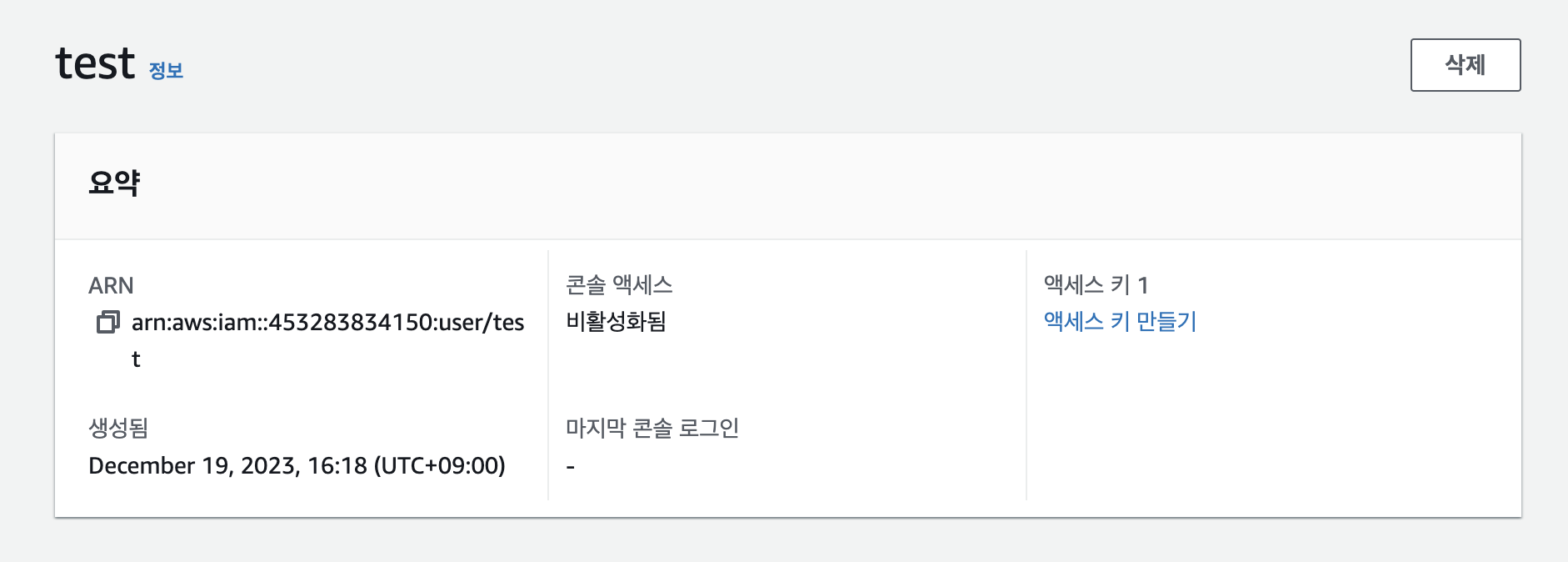Click the ARN field label

111,285
